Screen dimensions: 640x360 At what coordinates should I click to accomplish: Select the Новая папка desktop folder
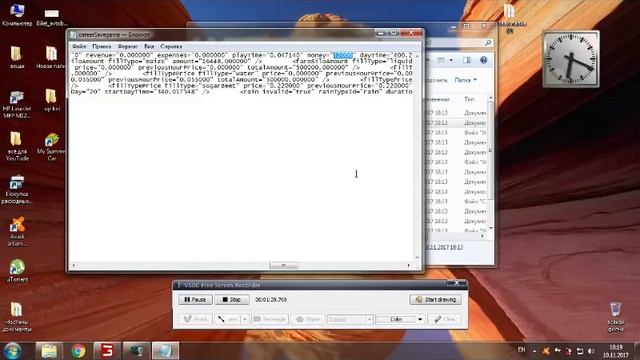(x=51, y=57)
